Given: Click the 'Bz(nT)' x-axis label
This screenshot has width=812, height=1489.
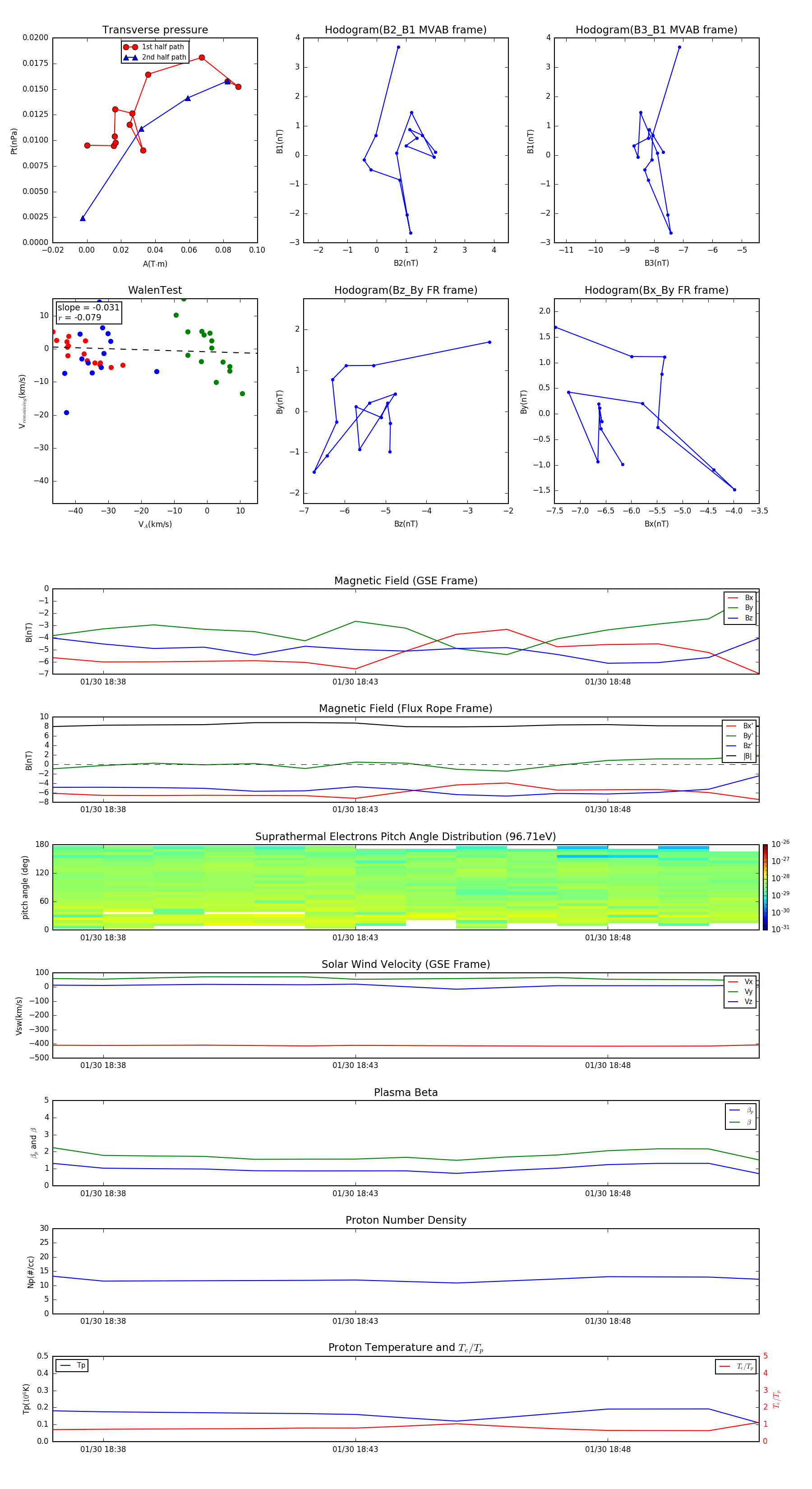Looking at the screenshot, I should (406, 524).
